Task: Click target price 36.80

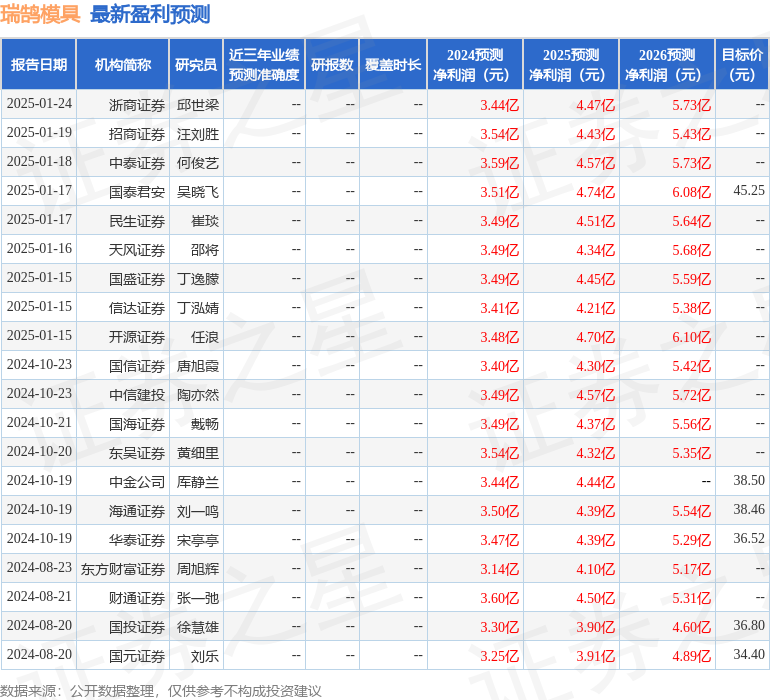Action: click(749, 625)
